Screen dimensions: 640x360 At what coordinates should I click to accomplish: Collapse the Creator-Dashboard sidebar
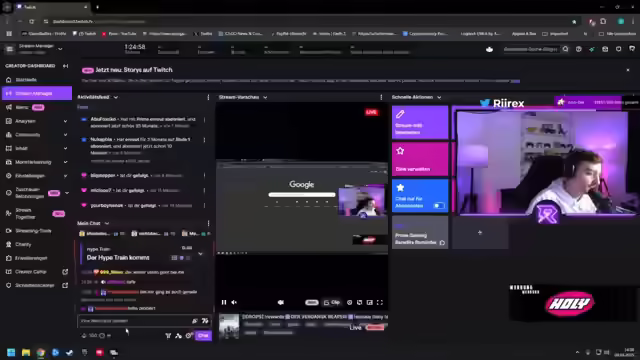pos(65,66)
